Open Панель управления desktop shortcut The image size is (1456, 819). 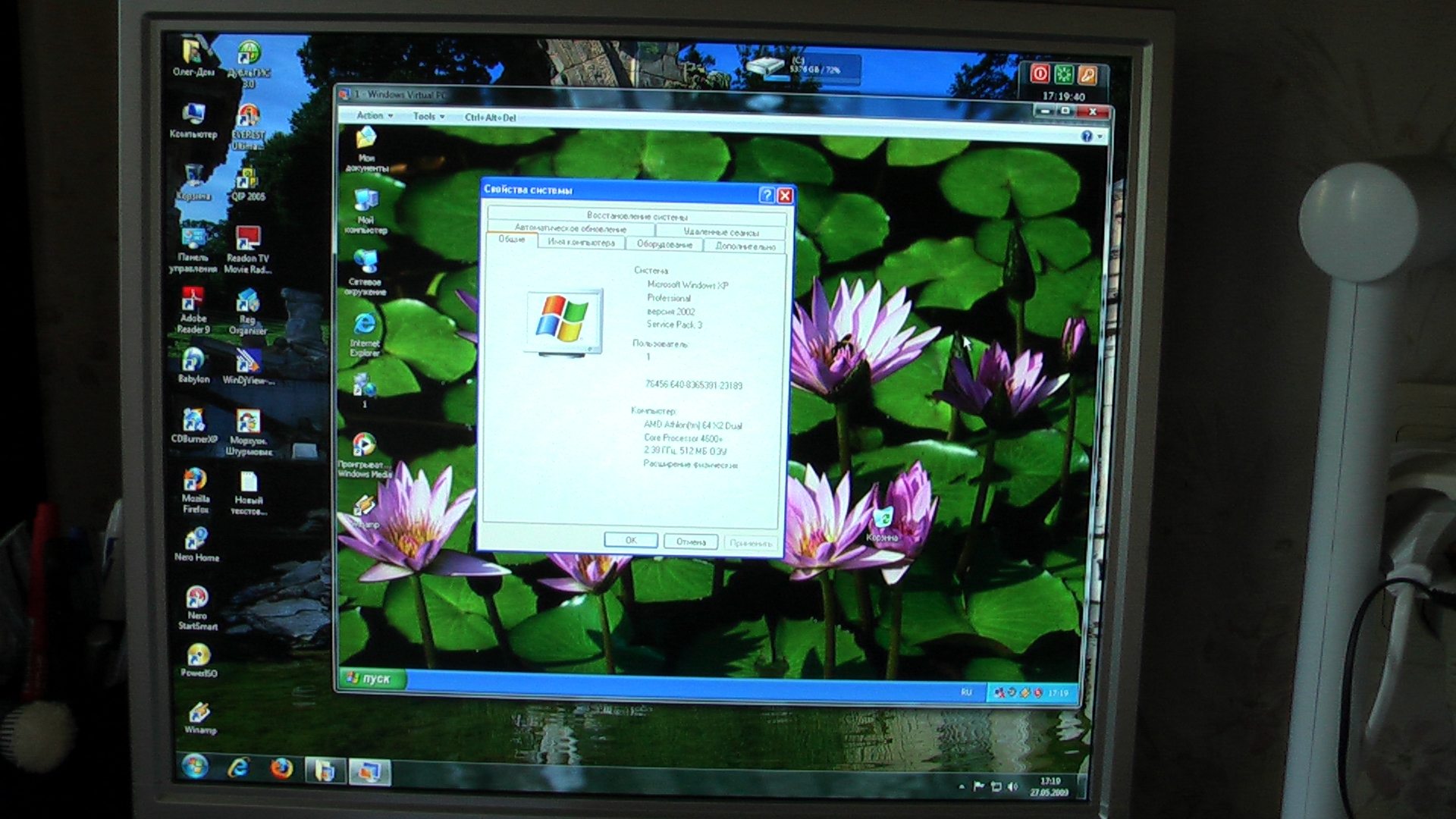[193, 249]
